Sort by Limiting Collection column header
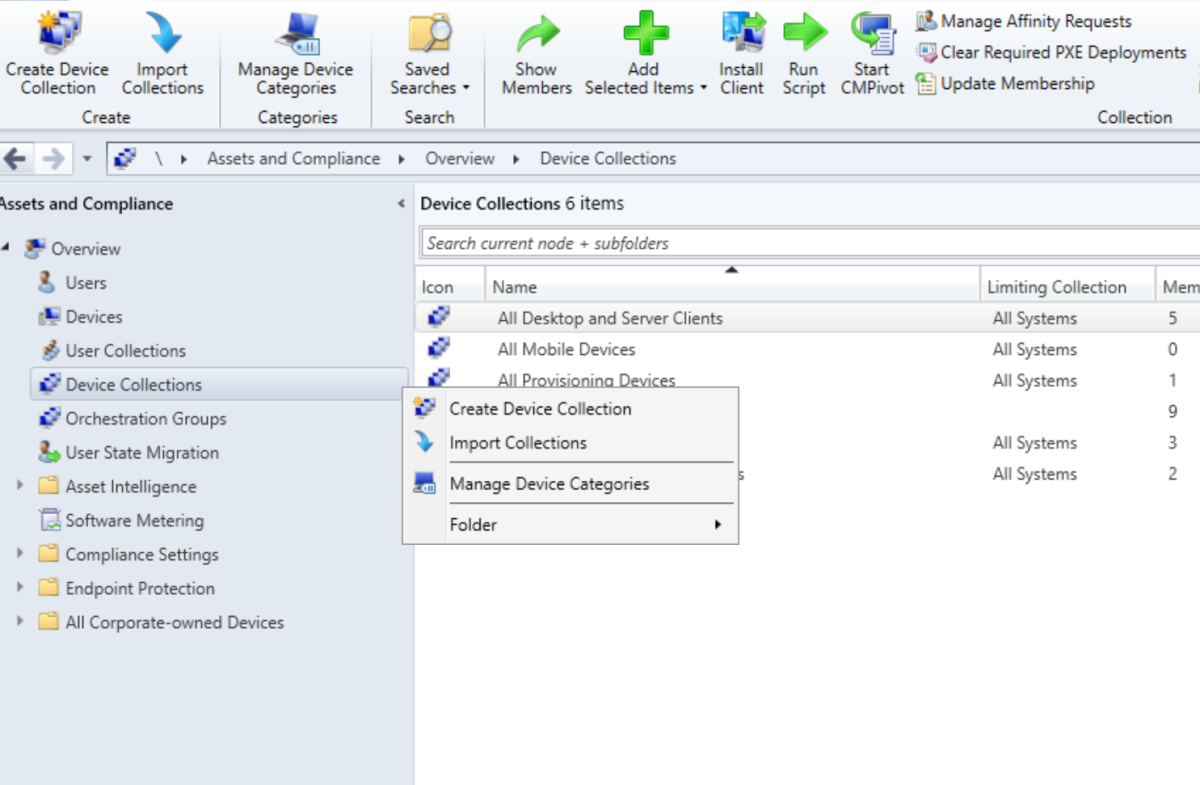 (x=1068, y=287)
